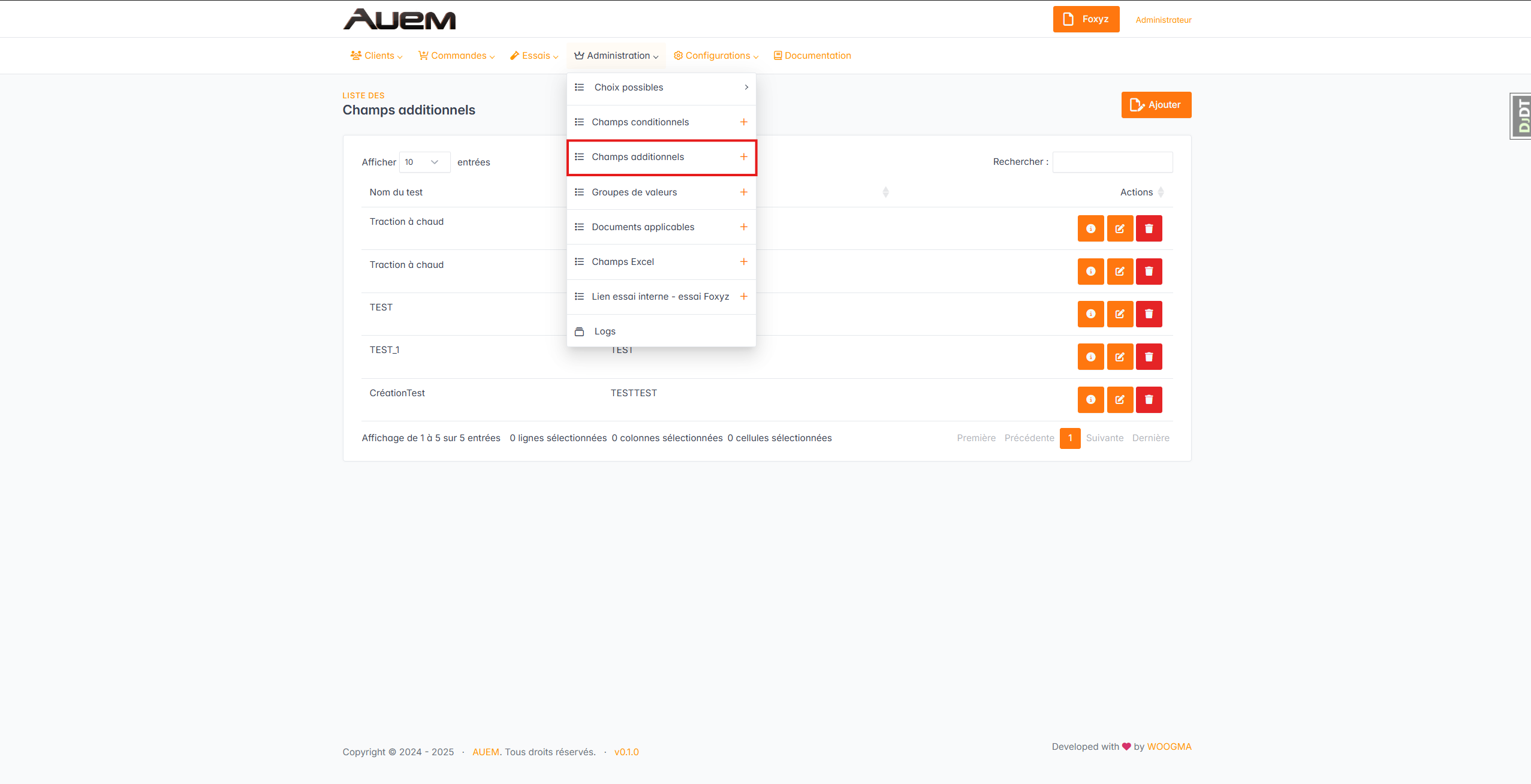The image size is (1531, 784).
Task: Select Lien essai interne - essai Foxyz menu item
Action: 659,297
